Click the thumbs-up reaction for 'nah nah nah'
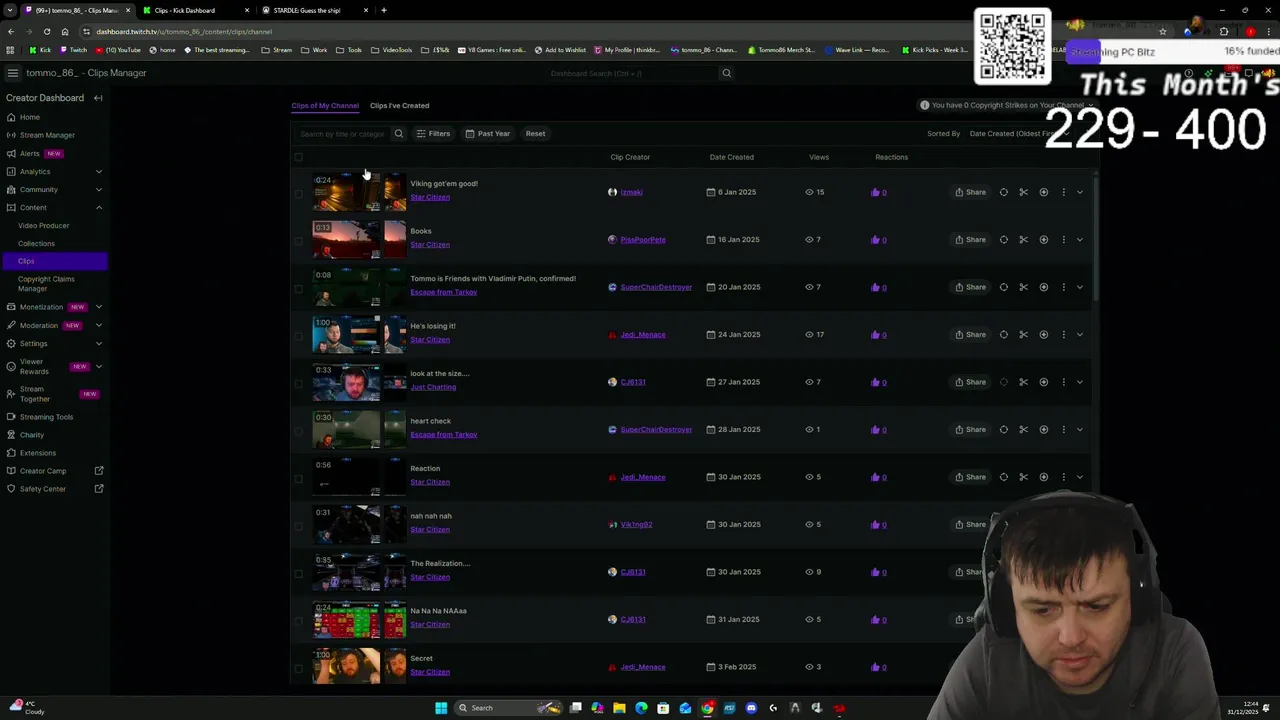The image size is (1280, 720). 875,525
